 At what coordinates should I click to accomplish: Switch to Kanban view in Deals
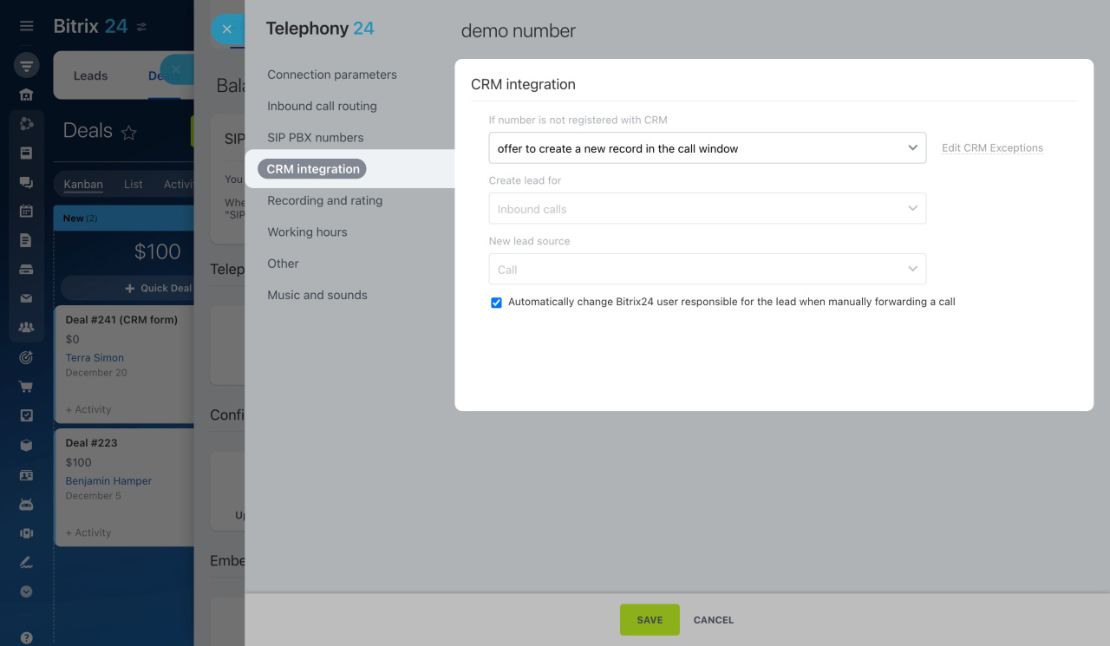click(83, 184)
